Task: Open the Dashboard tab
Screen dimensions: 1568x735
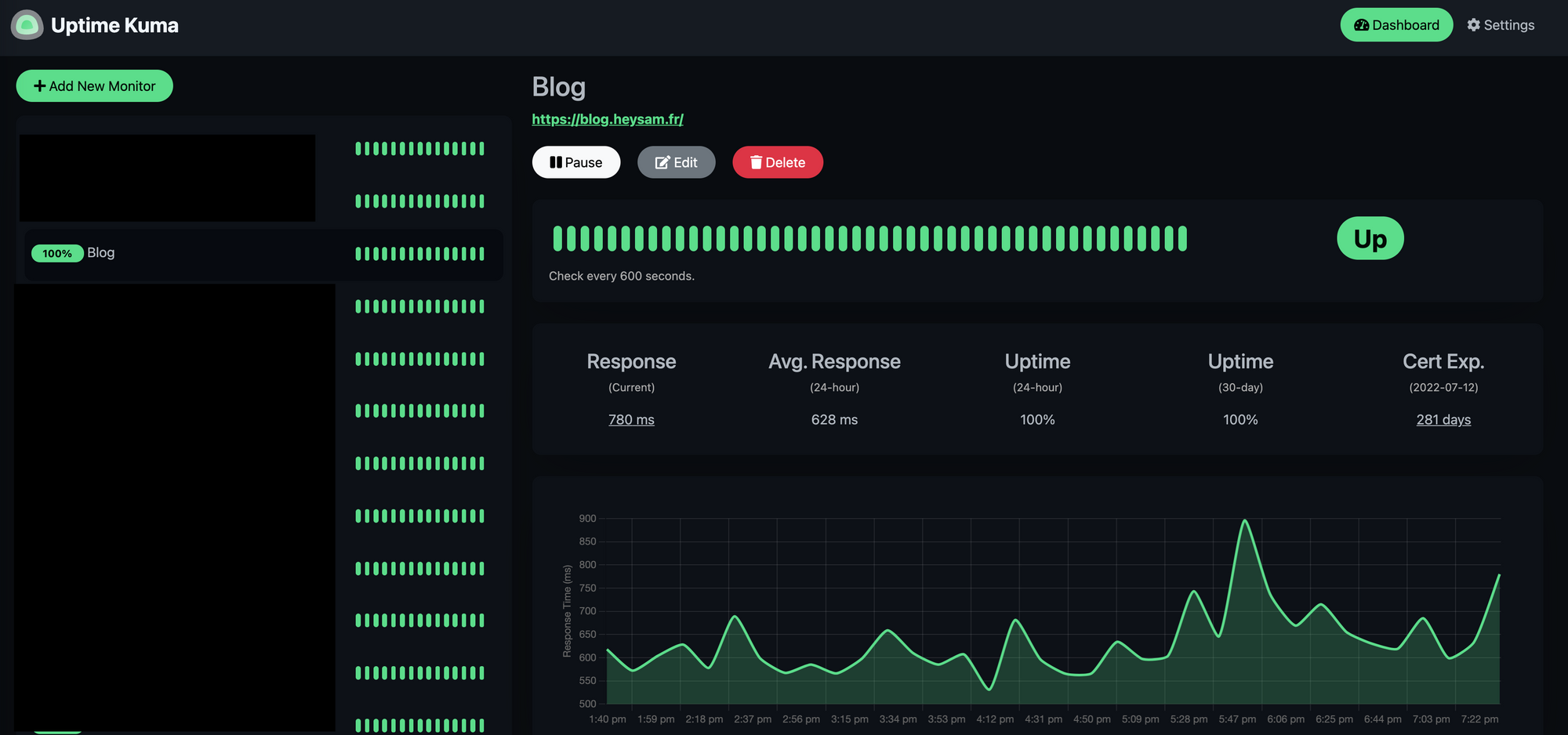Action: 1396,25
